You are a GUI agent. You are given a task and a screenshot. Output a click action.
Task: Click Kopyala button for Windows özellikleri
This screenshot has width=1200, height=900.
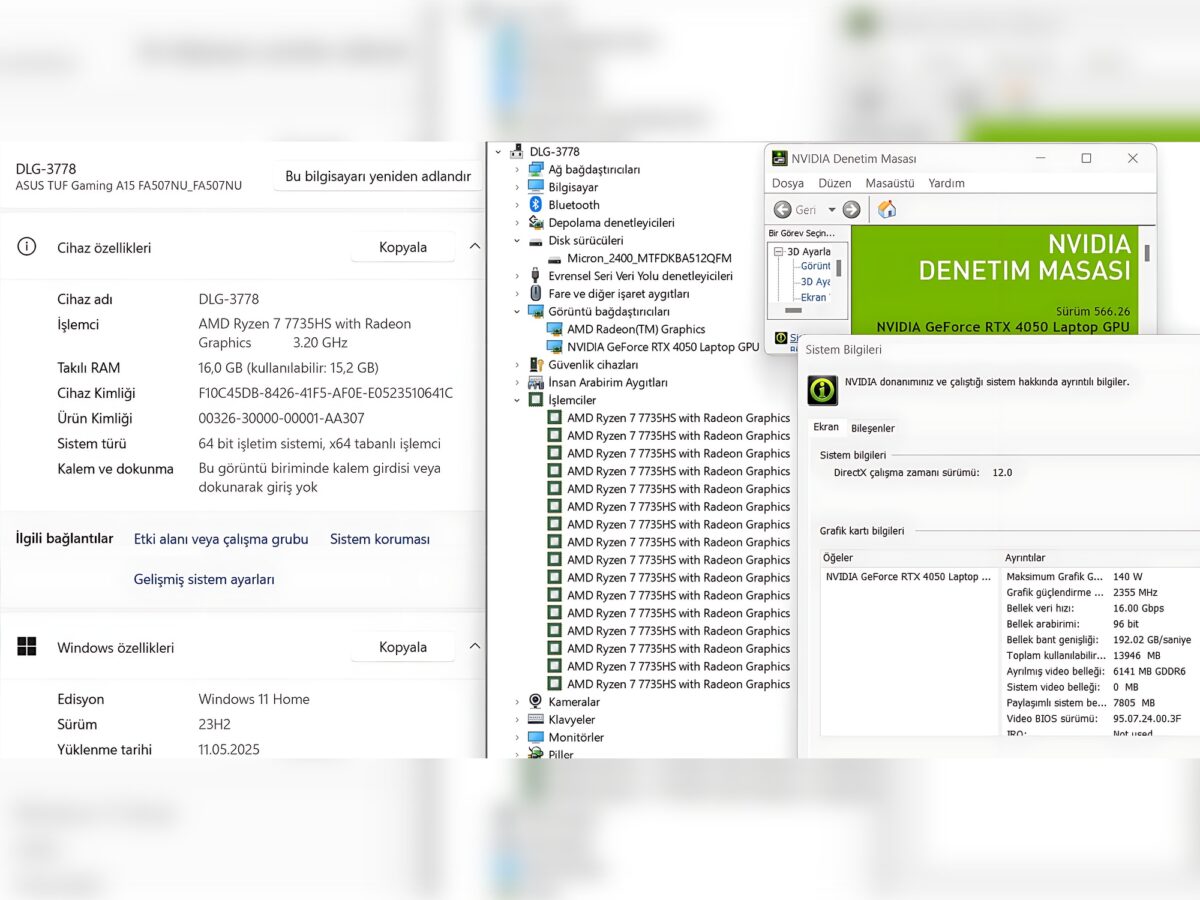(x=403, y=647)
